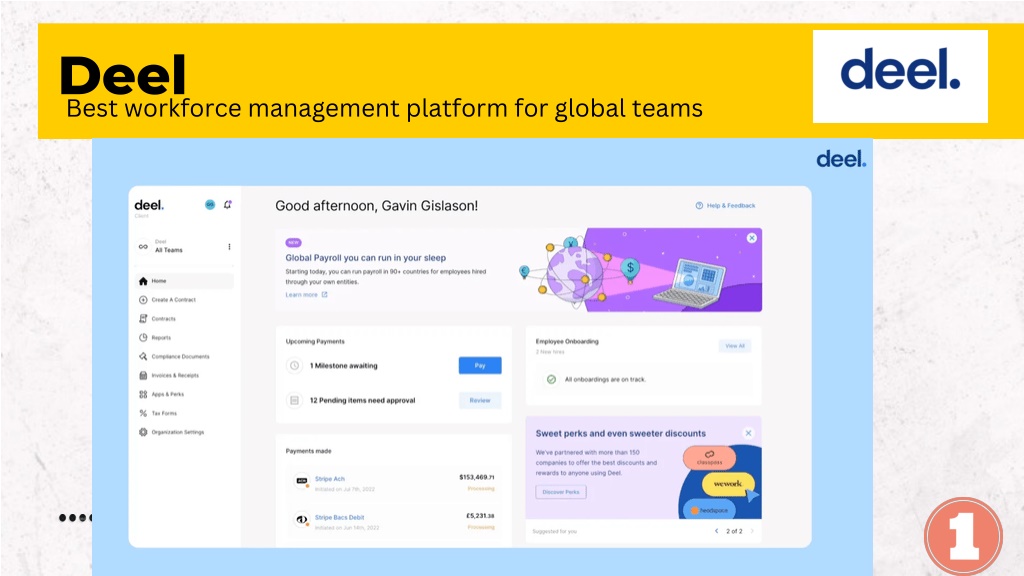Click the Apps & Perks grid icon
Screen dimensions: 1024x576
(x=143, y=394)
